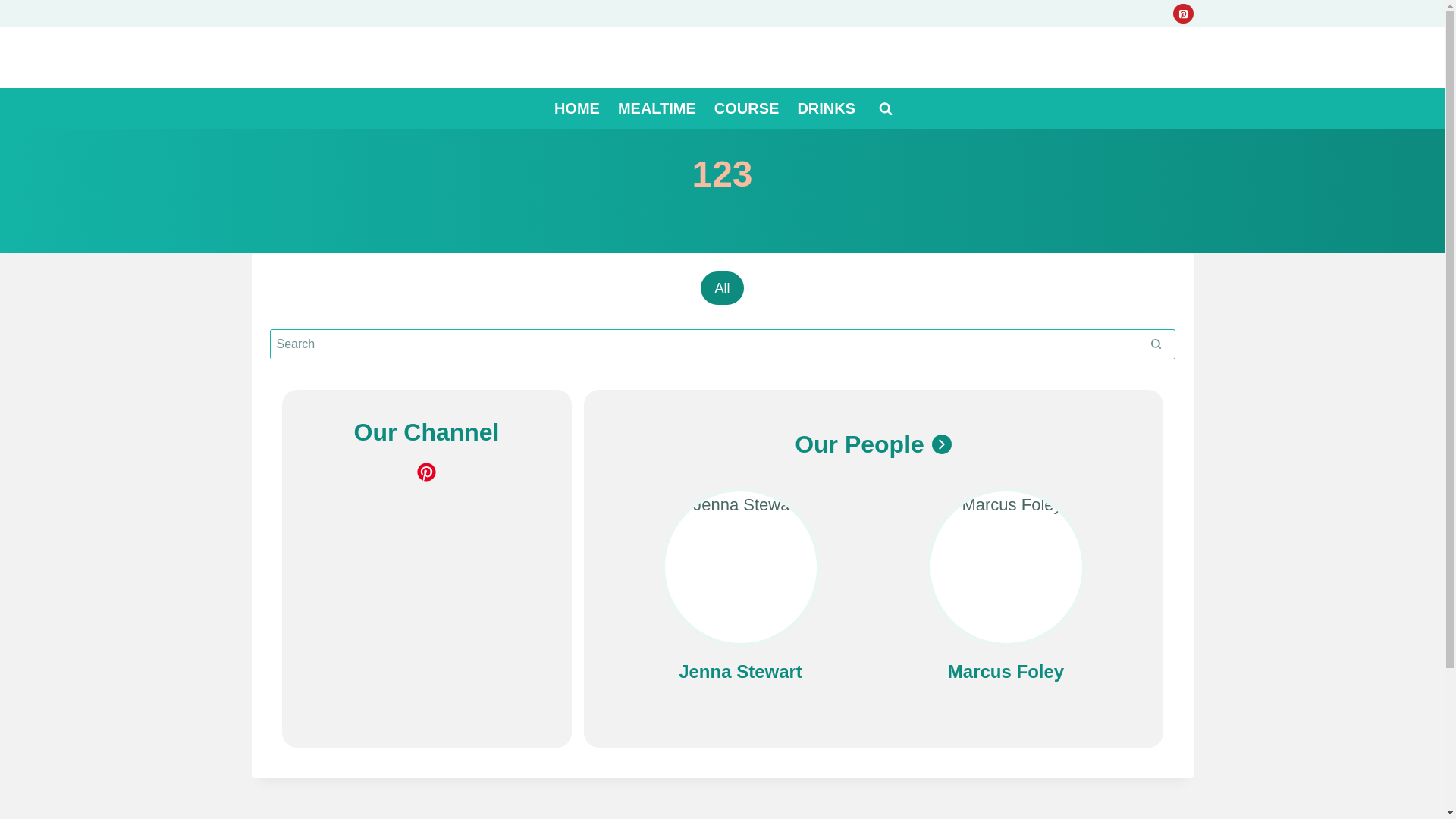
Task: Click Jenna Stewart's round avatar image
Action: click(x=741, y=567)
